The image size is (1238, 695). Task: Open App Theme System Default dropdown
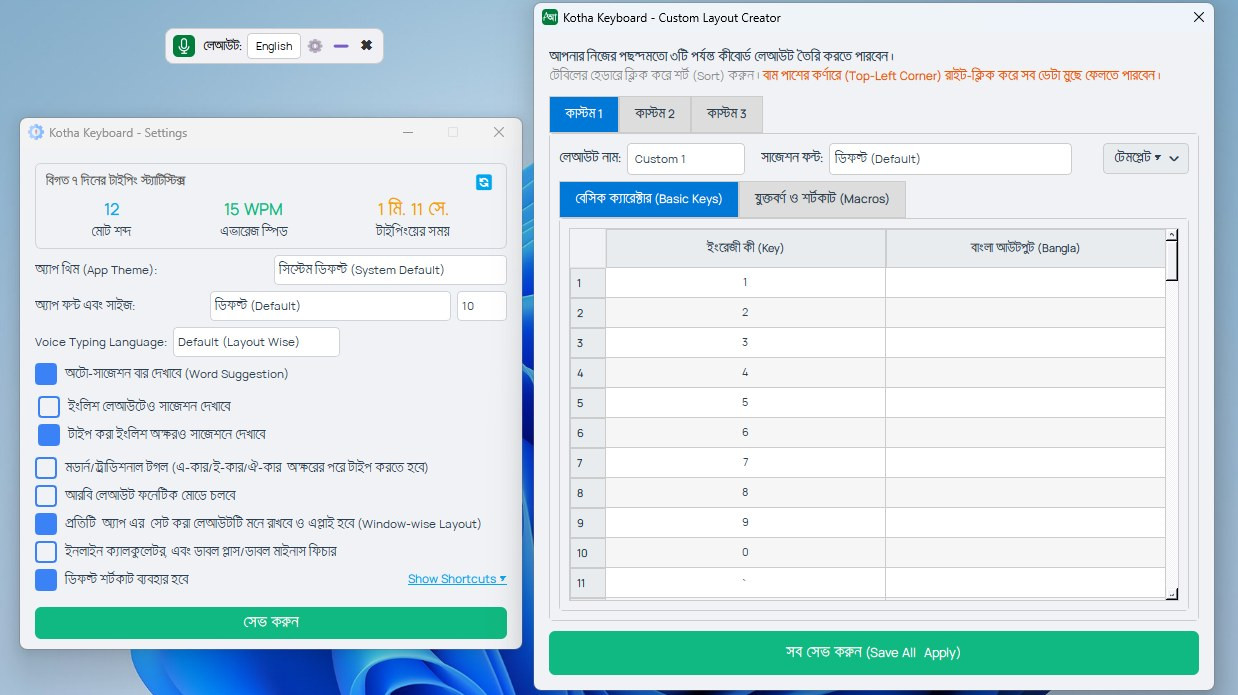tap(390, 270)
